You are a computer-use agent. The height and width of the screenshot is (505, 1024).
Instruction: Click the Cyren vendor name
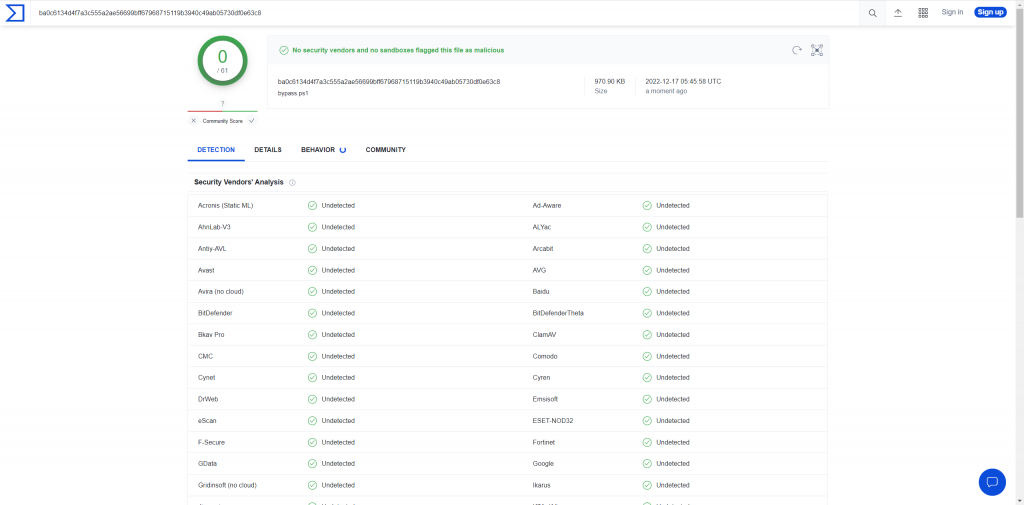point(541,378)
